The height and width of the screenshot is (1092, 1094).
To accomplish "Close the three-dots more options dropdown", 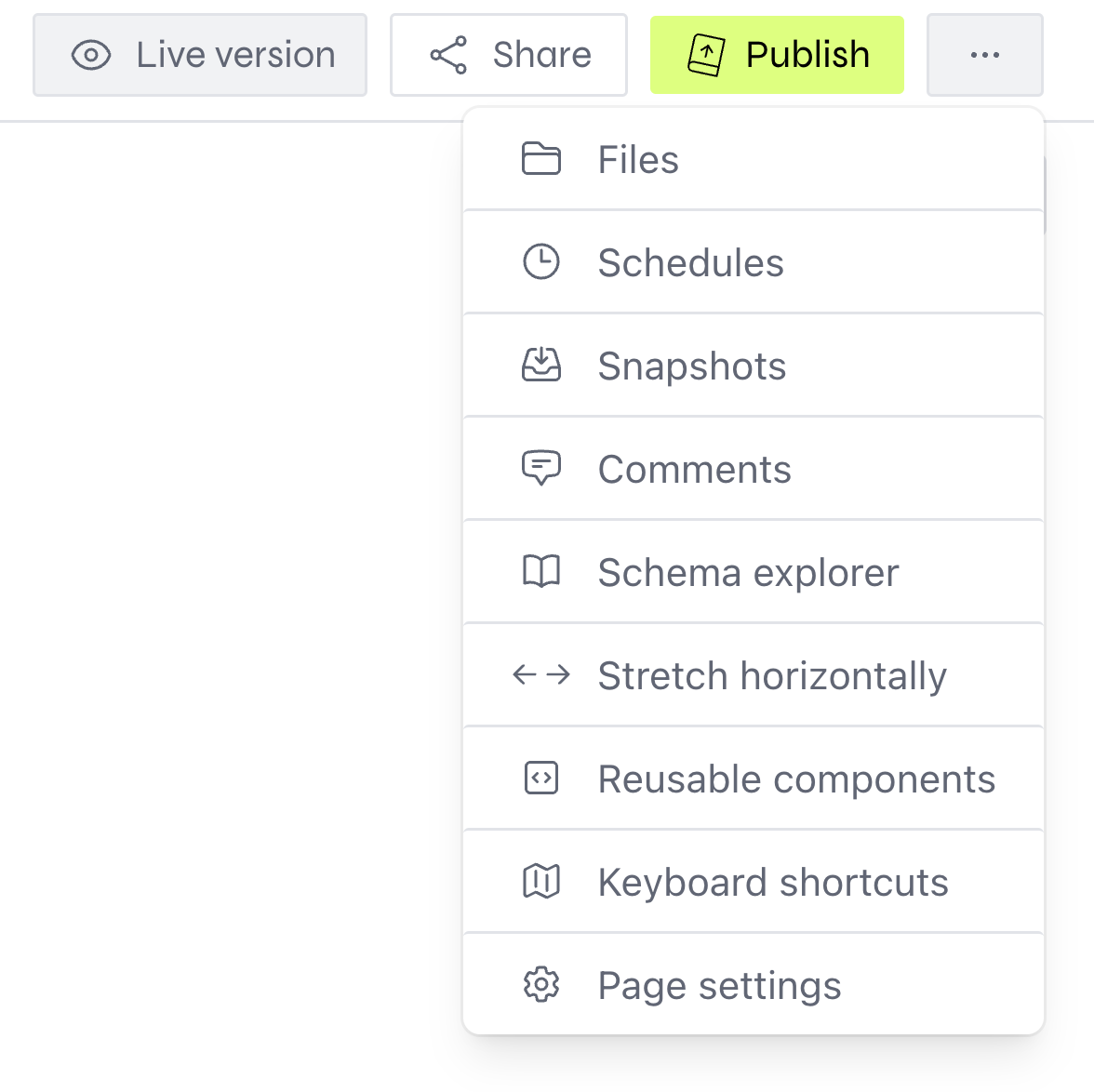I will click(x=984, y=55).
